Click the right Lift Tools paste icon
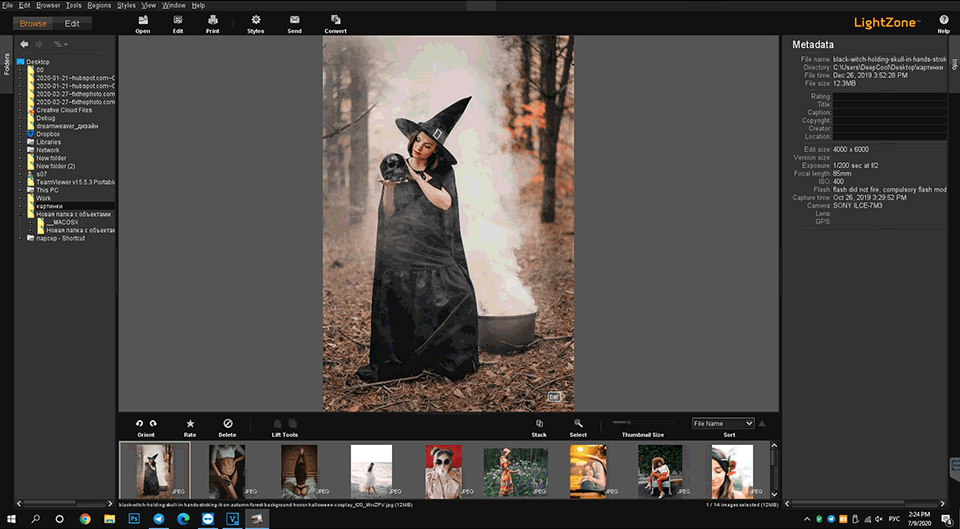The width and height of the screenshot is (960, 529). click(x=293, y=423)
